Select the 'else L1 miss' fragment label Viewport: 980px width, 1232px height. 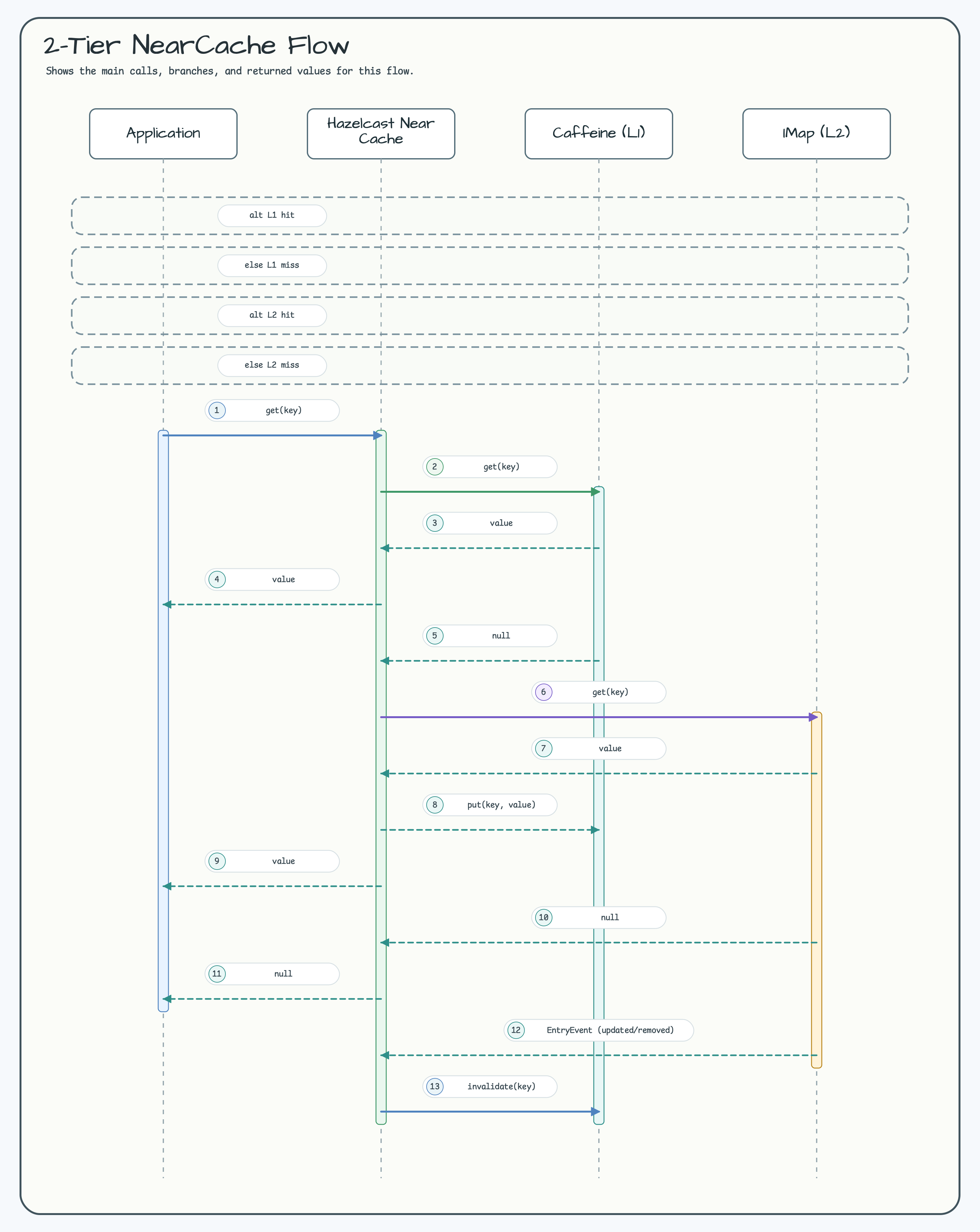(x=272, y=265)
